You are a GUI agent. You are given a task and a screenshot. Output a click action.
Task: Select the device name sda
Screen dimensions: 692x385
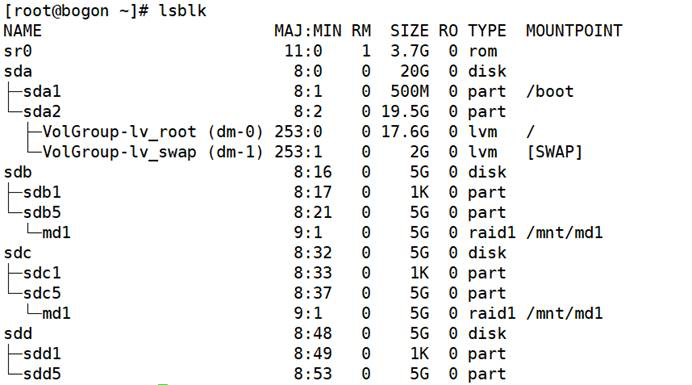coord(18,71)
